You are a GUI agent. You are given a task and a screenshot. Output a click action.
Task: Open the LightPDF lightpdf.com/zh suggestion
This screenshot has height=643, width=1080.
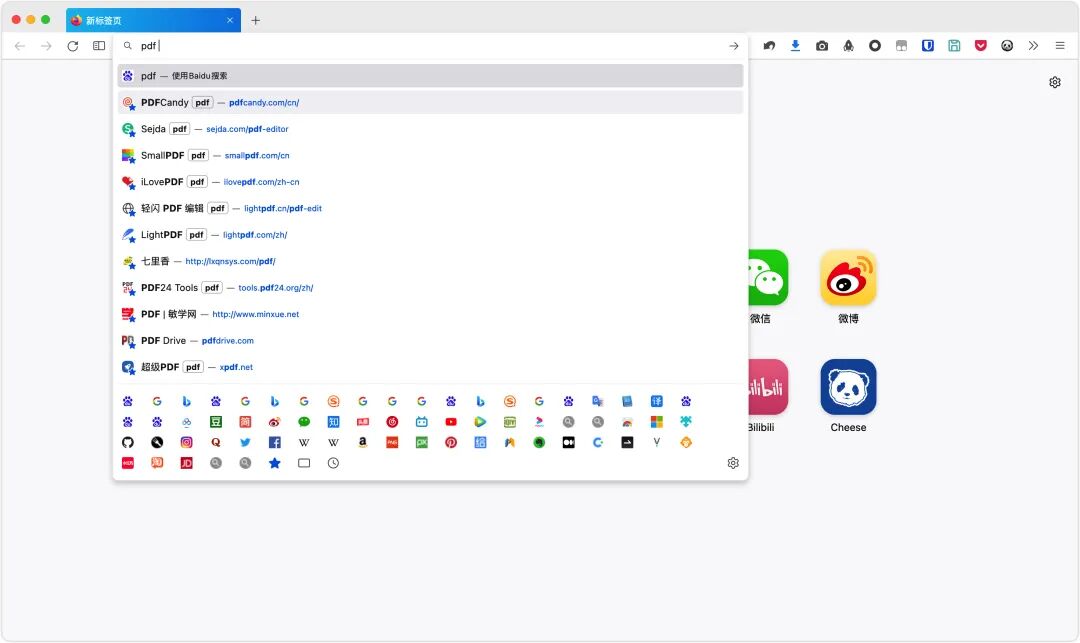coord(430,235)
